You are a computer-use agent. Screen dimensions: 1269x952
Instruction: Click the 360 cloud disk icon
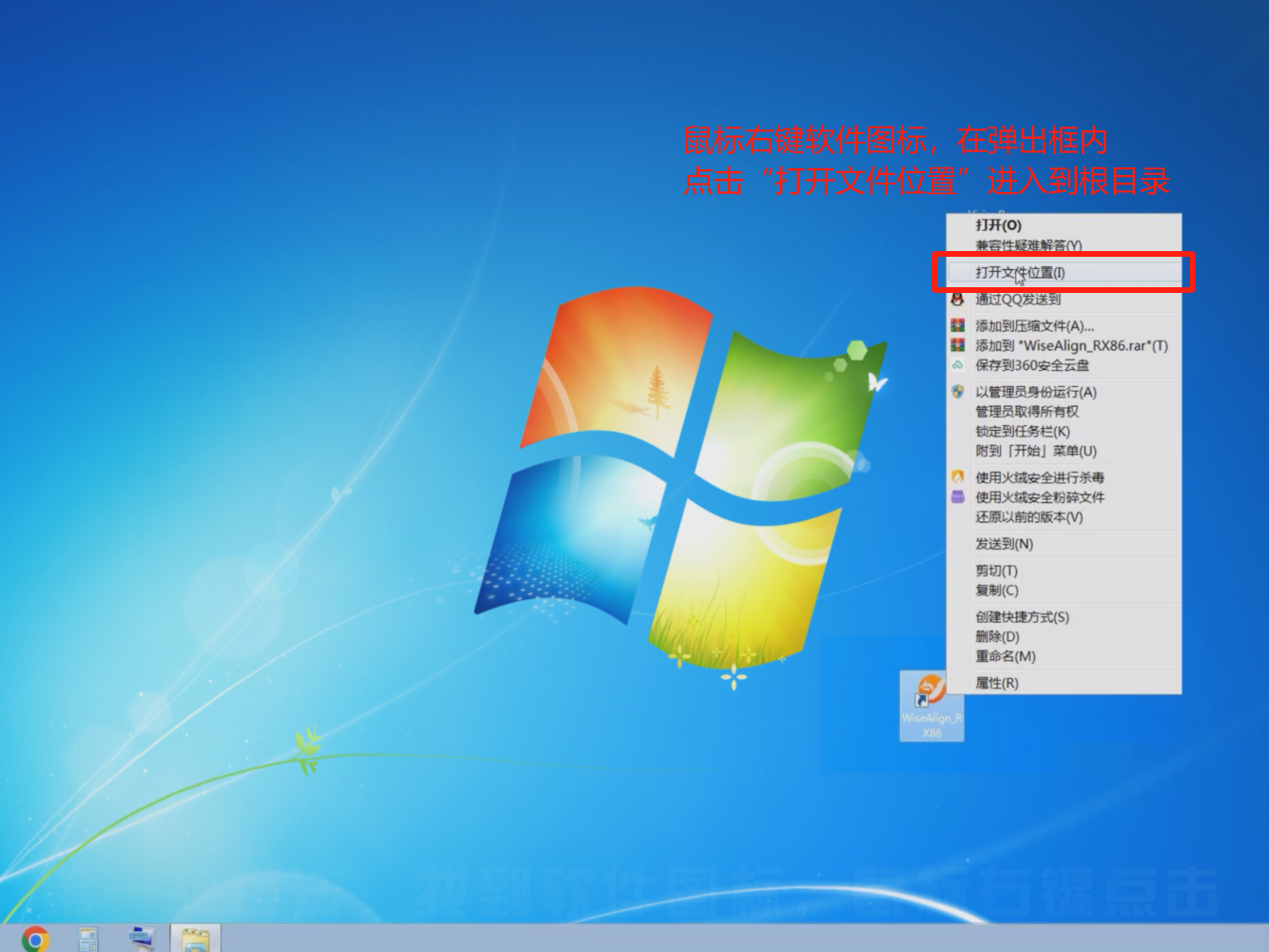958,365
